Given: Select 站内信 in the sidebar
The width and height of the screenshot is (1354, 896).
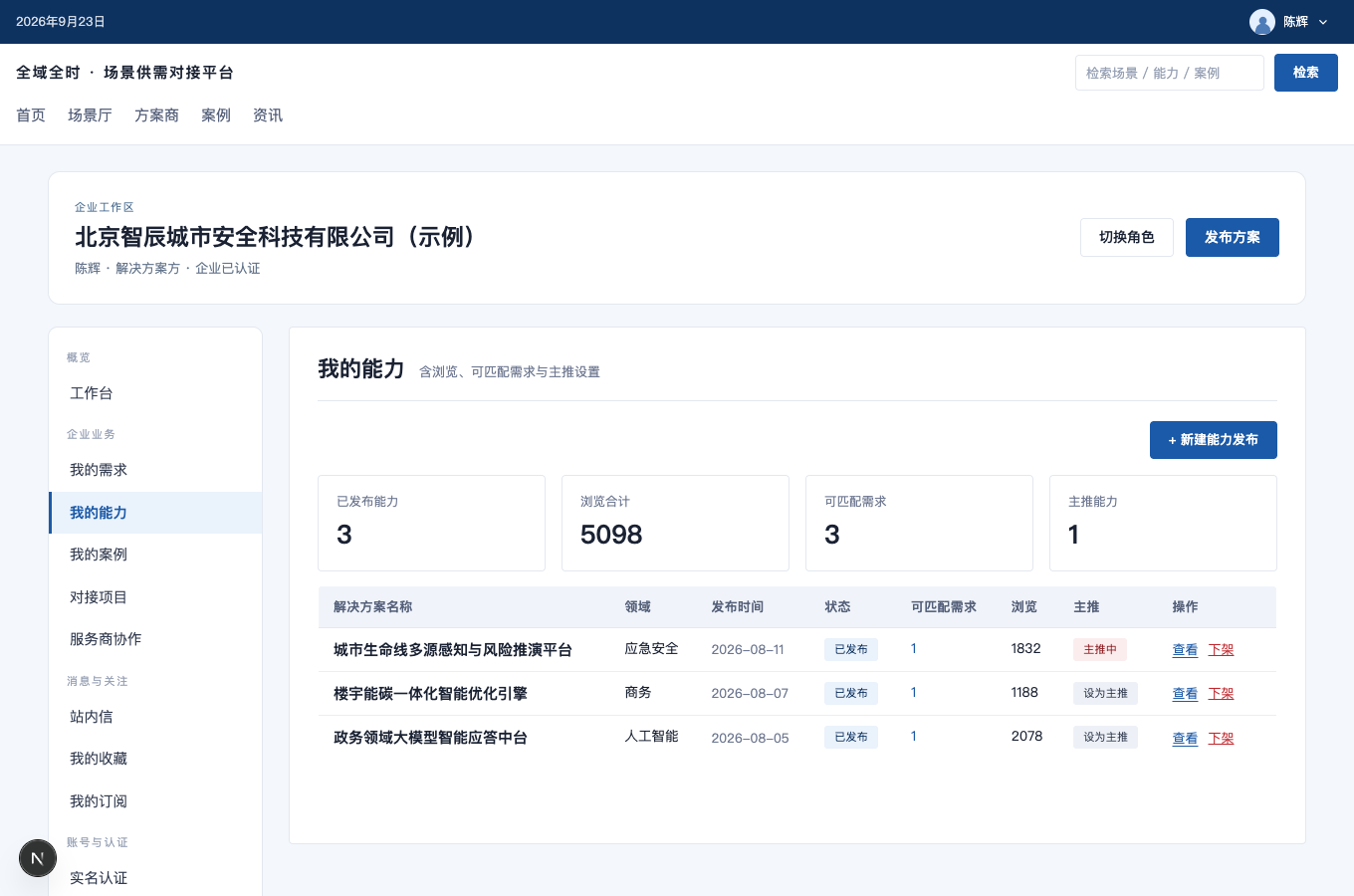Looking at the screenshot, I should click(x=155, y=717).
